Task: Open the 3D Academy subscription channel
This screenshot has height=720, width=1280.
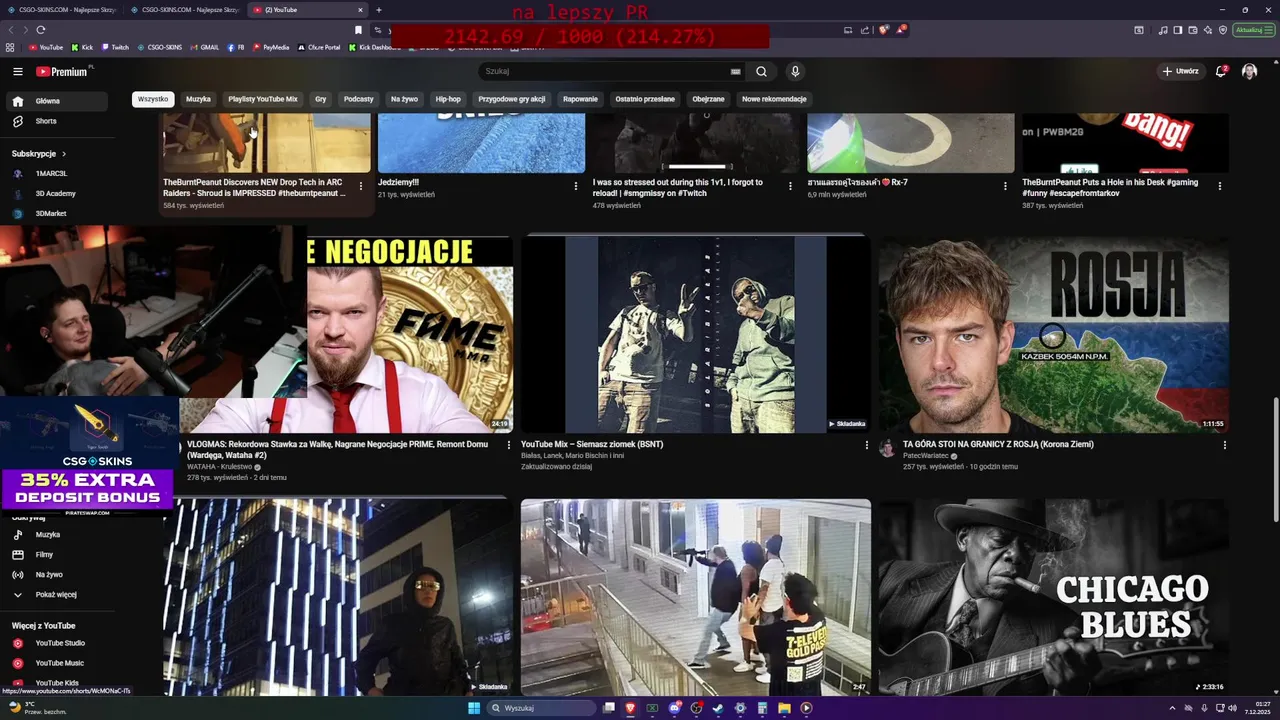Action: click(56, 193)
